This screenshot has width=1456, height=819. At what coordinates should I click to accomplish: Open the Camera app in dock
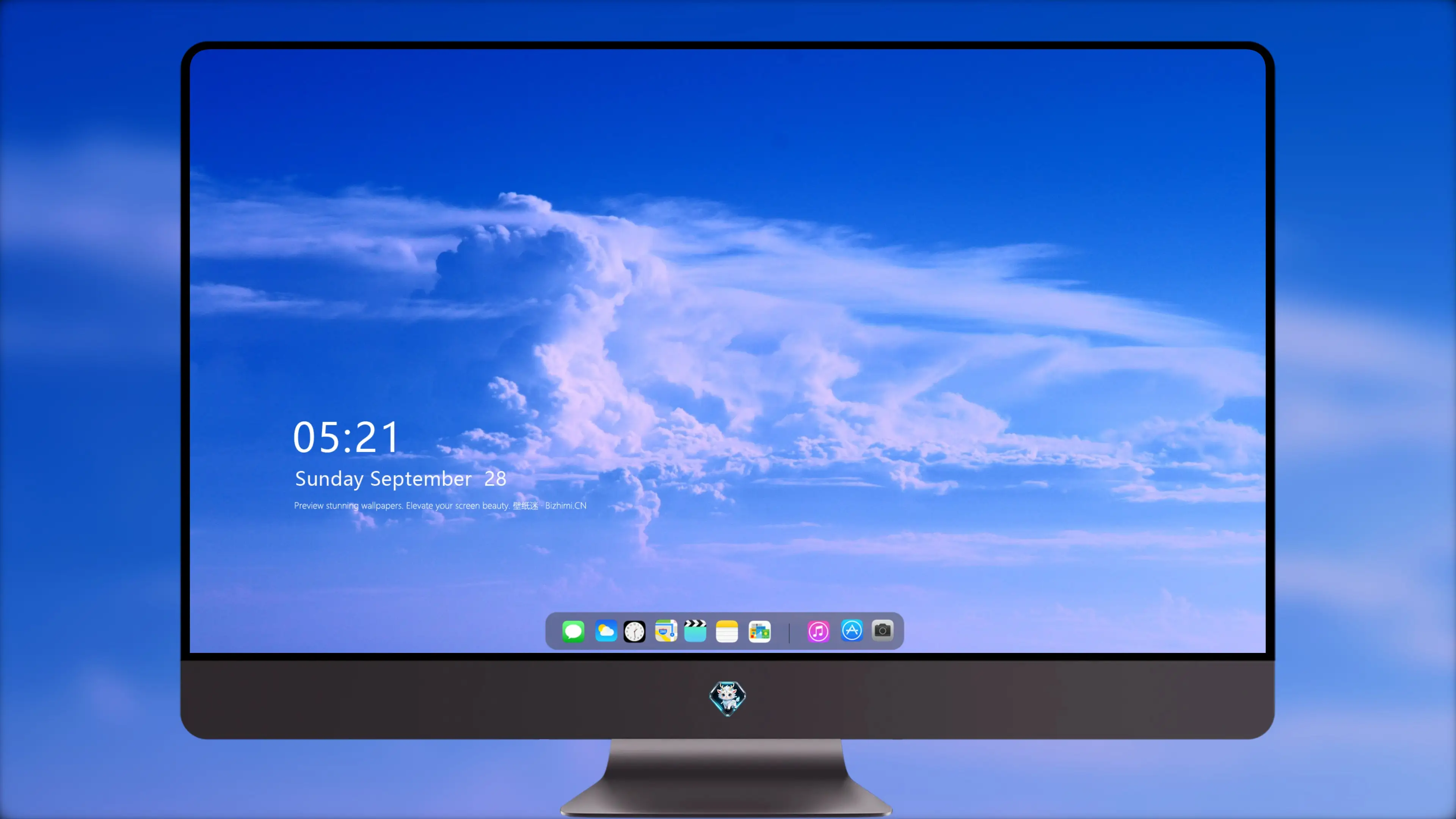coord(882,630)
